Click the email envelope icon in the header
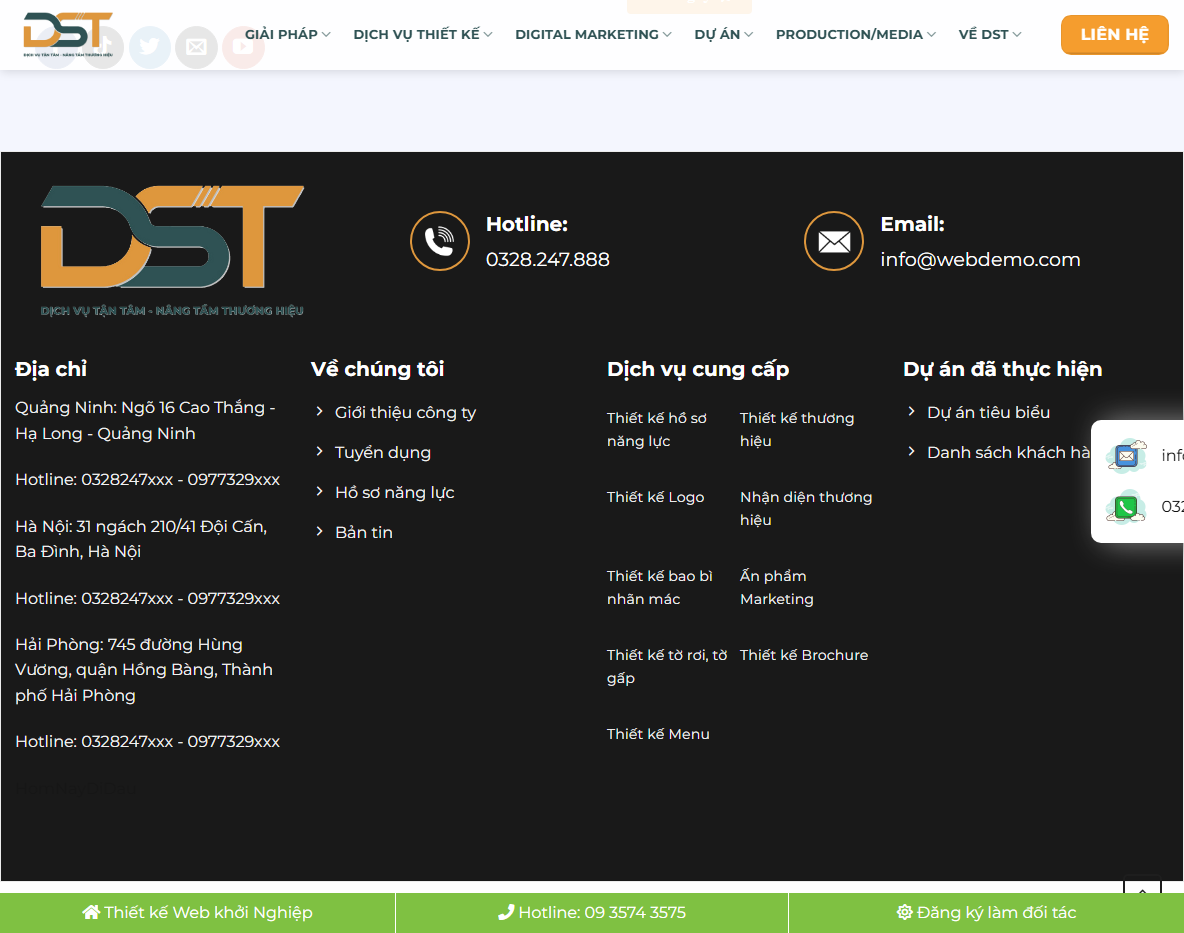1184x933 pixels. pyautogui.click(x=196, y=47)
